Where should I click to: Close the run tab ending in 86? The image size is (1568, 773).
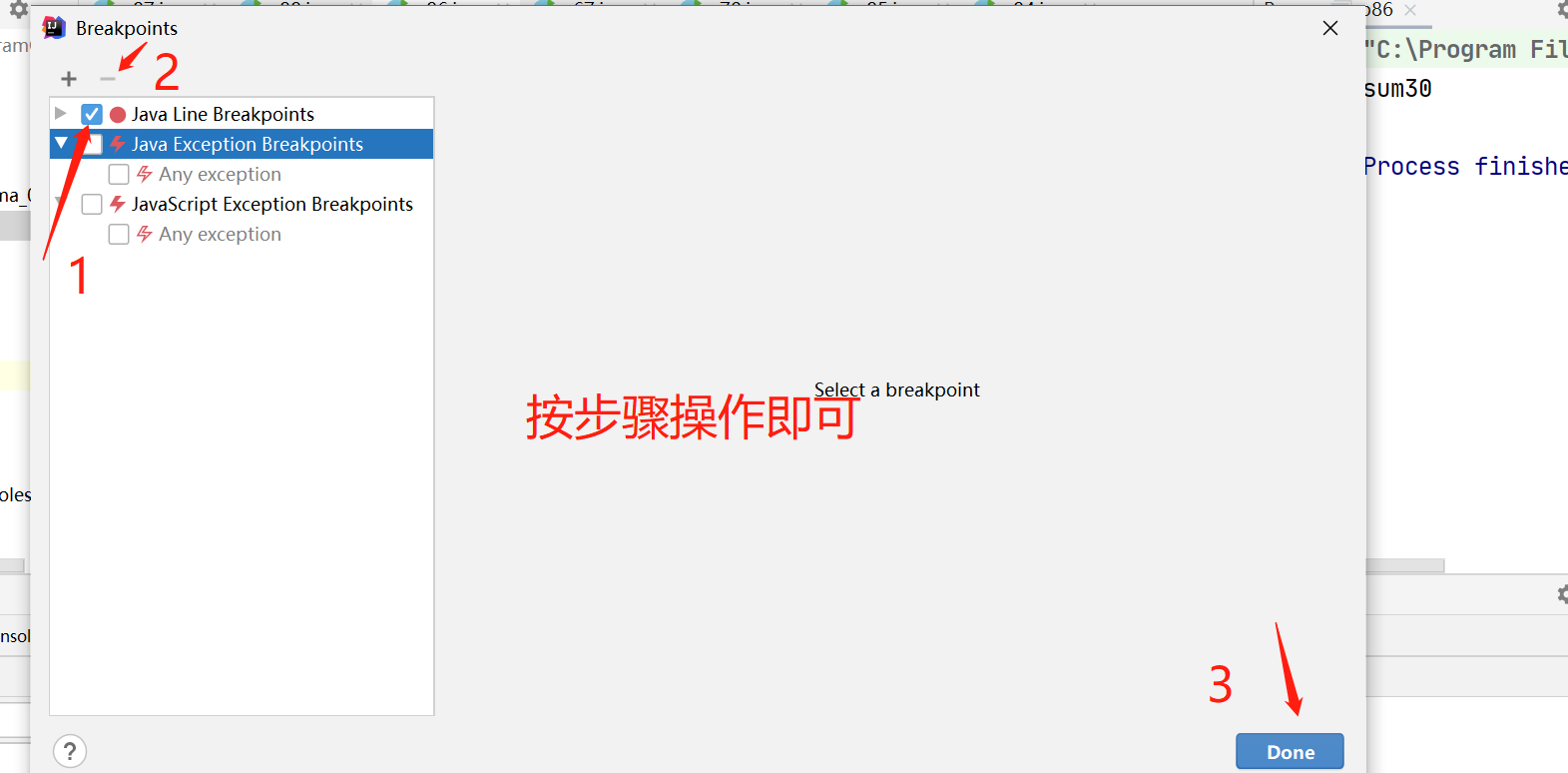[x=1410, y=10]
